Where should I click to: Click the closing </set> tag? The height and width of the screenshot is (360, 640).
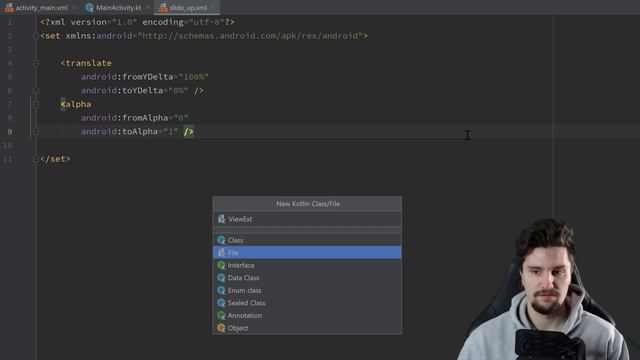(x=55, y=159)
